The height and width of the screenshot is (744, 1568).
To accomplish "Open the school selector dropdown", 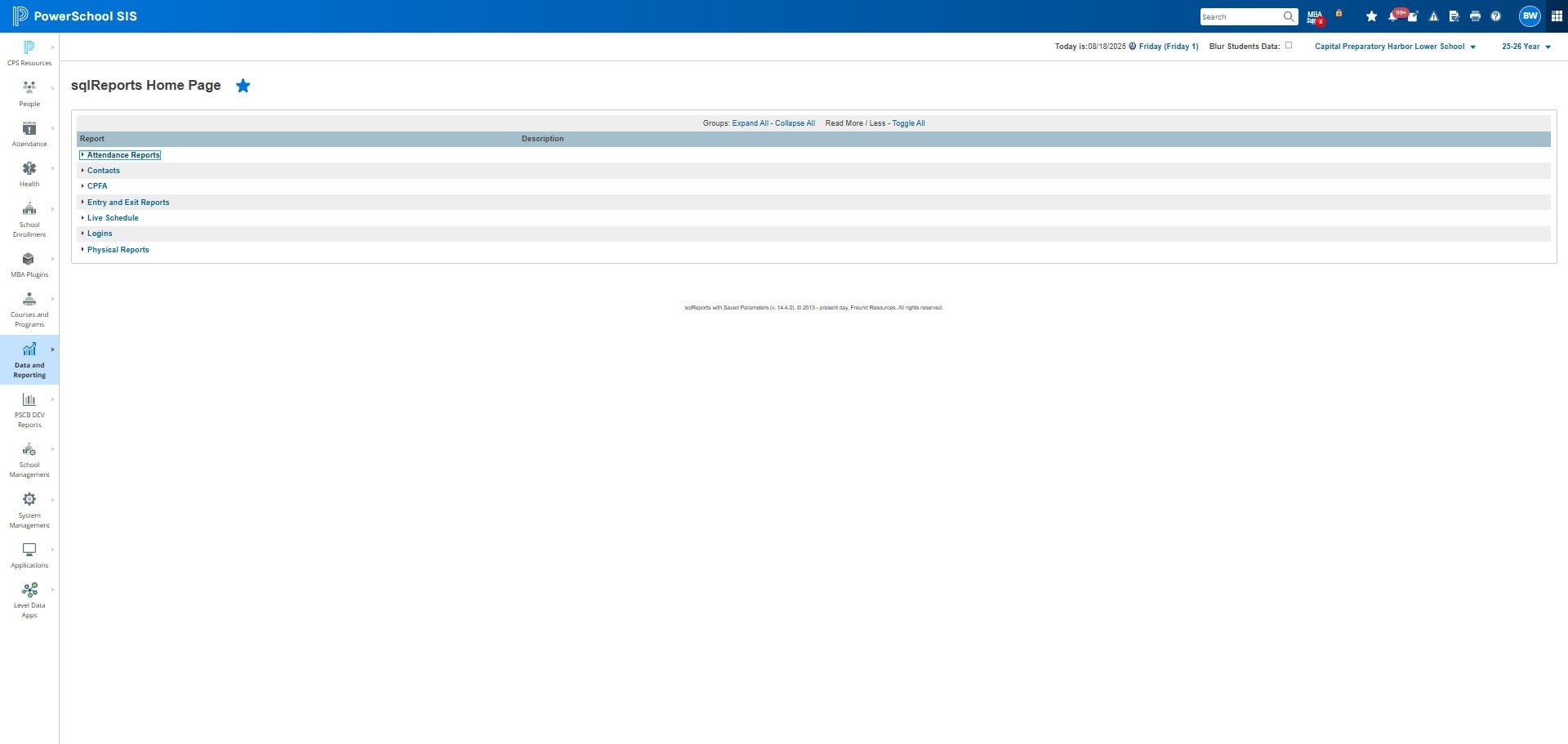I will click(x=1395, y=47).
